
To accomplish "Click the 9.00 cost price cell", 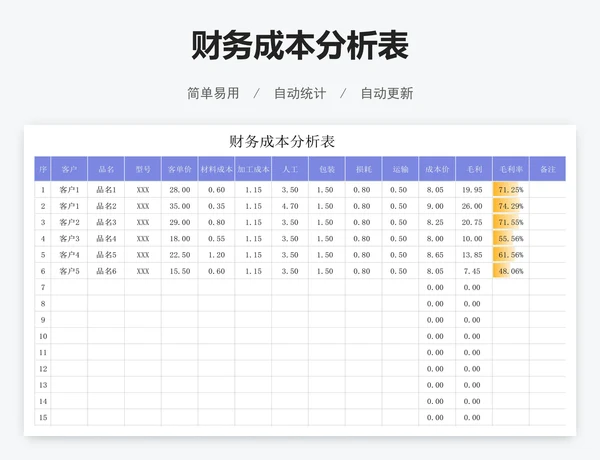I will pyautogui.click(x=437, y=206).
